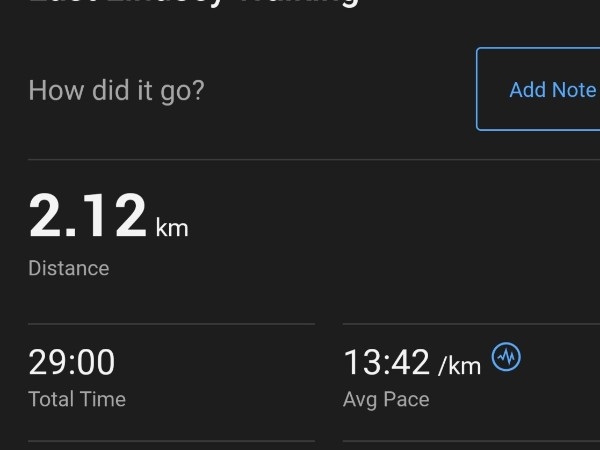This screenshot has height=450, width=600.
Task: Select the Avg Pace label
Action: coord(386,401)
